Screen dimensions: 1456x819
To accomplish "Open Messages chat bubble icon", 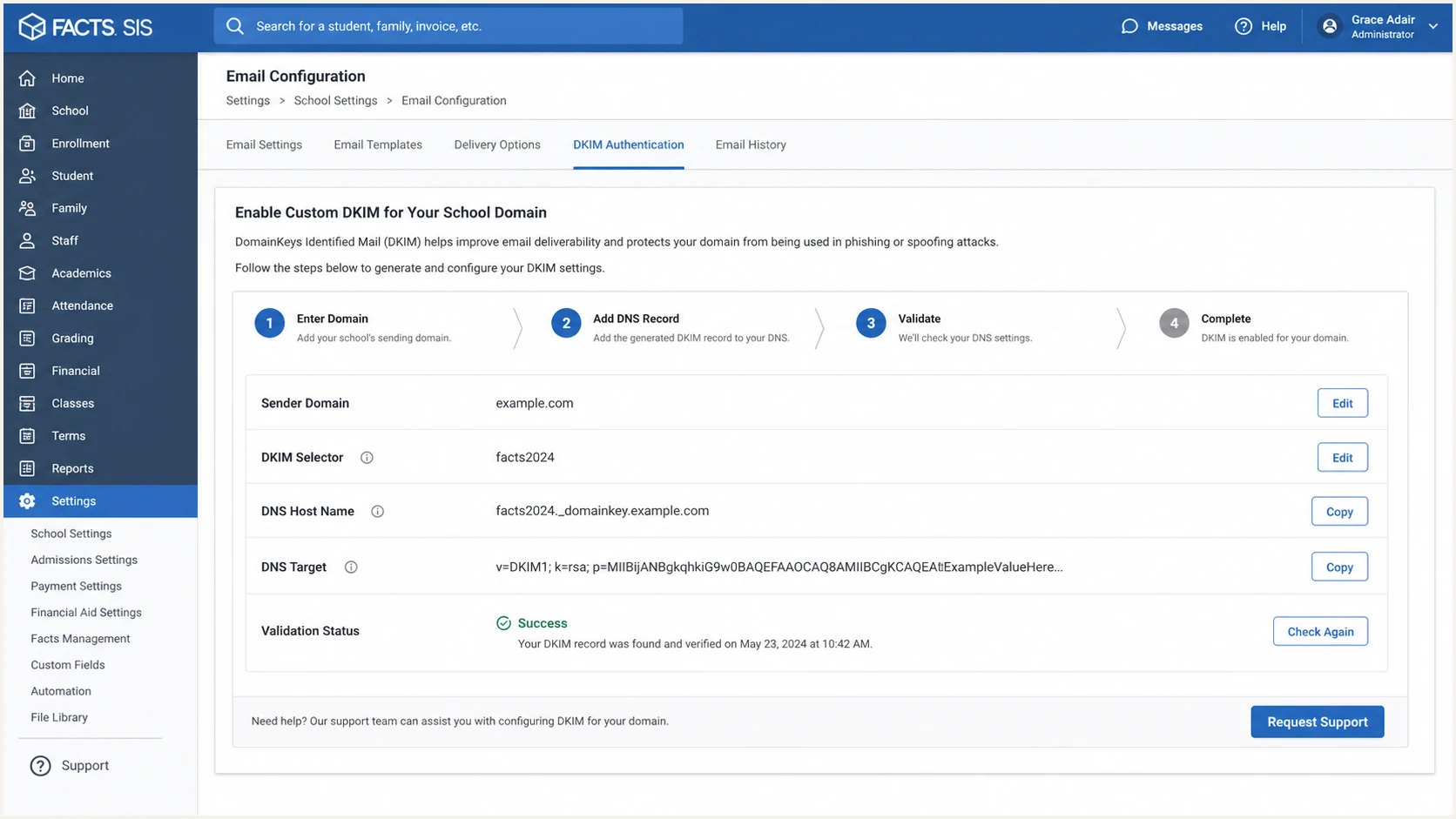I will point(1129,26).
